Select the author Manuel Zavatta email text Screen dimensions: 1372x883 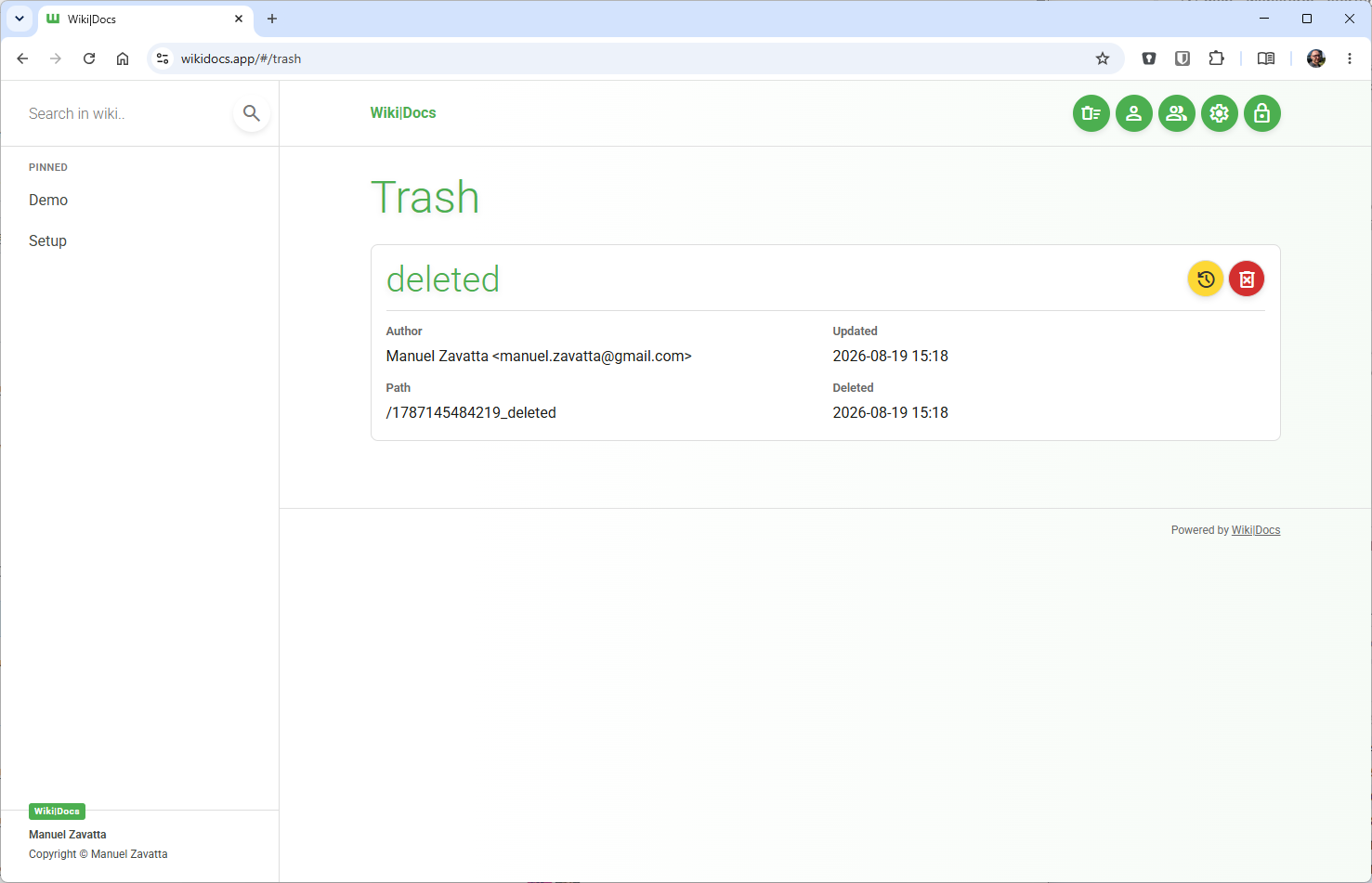[539, 356]
